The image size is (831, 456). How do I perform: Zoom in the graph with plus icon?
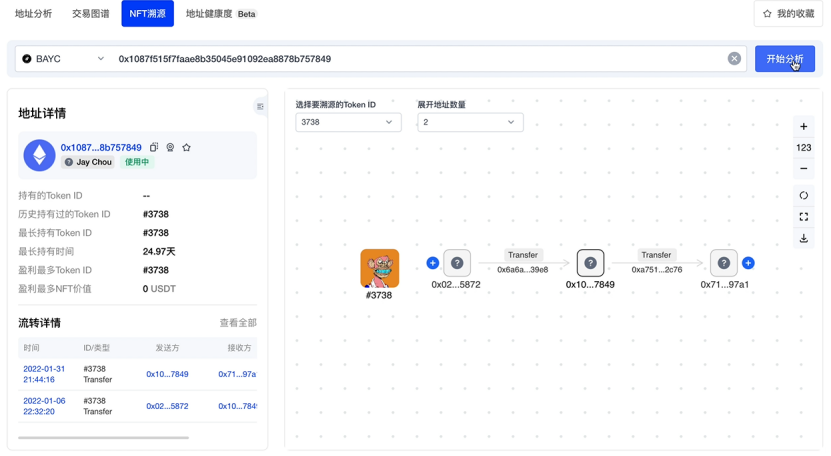point(803,127)
